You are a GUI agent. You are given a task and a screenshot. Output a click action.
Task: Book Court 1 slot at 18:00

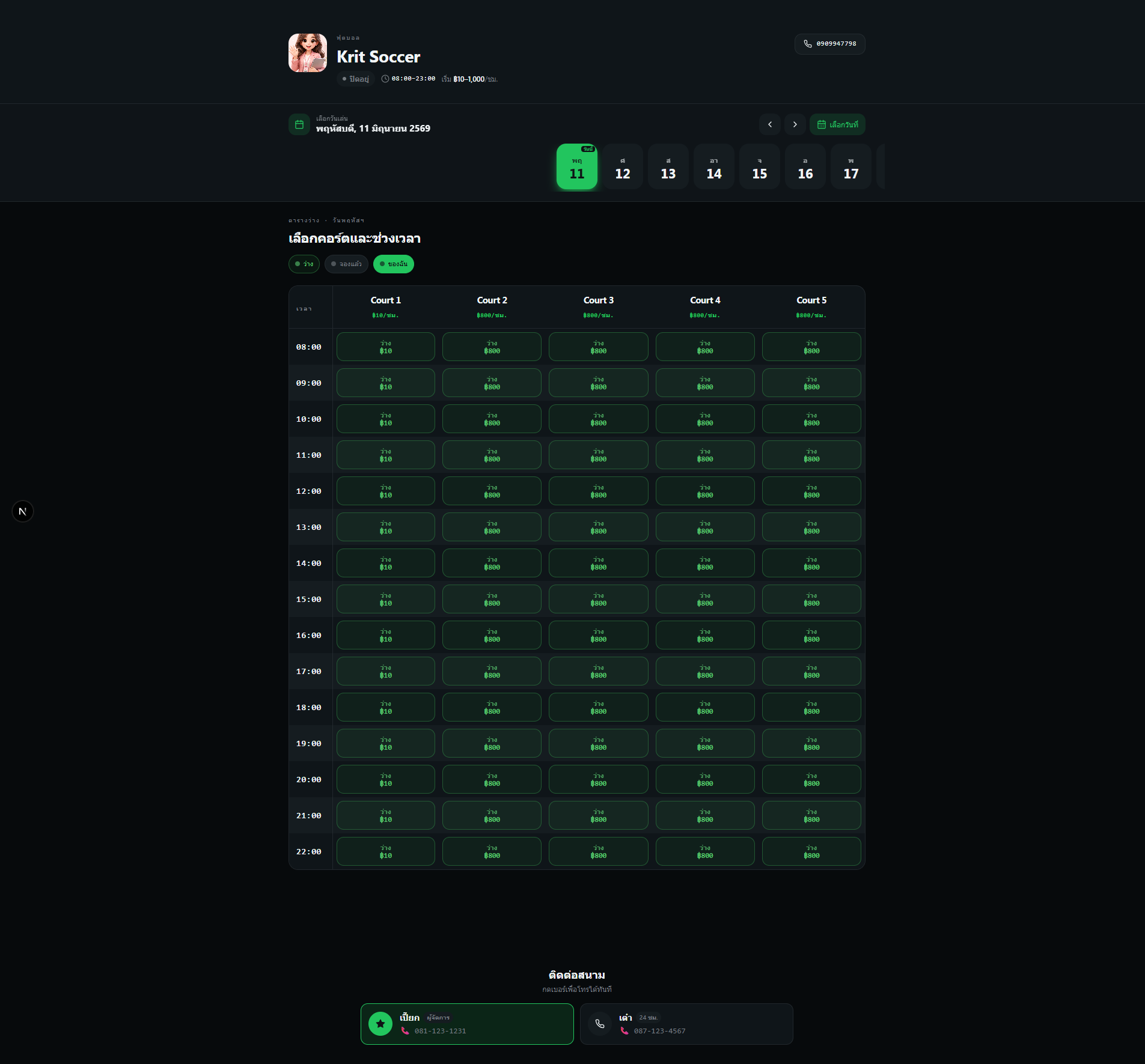point(386,707)
